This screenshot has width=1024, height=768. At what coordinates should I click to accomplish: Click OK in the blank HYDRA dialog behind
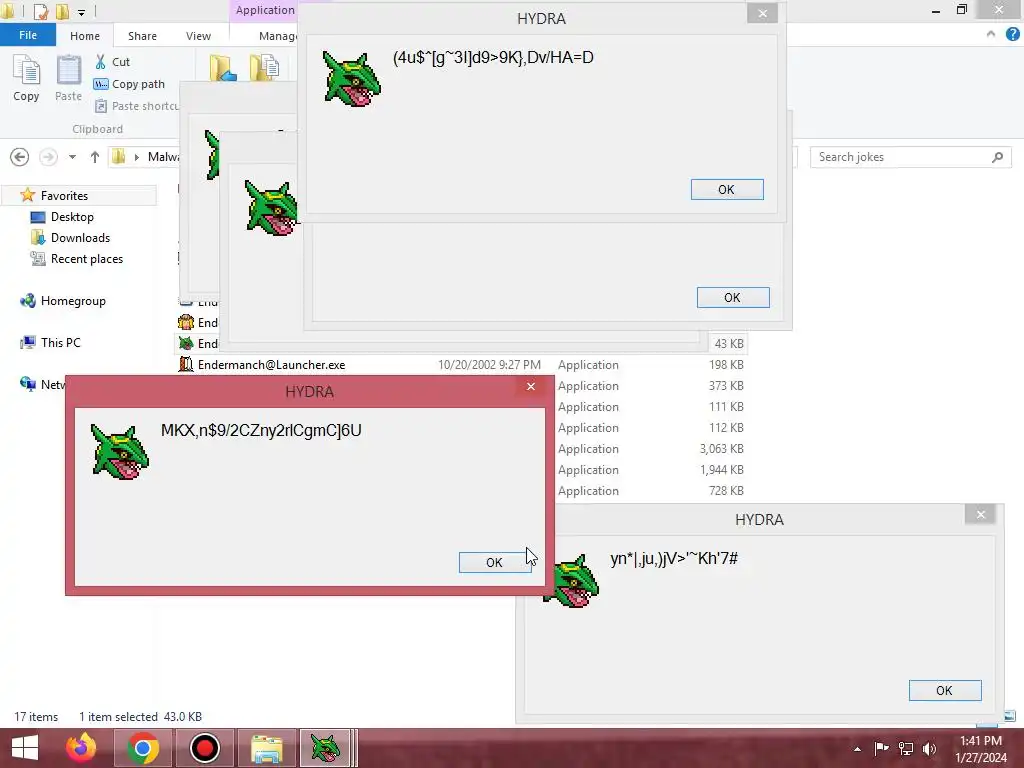click(733, 297)
